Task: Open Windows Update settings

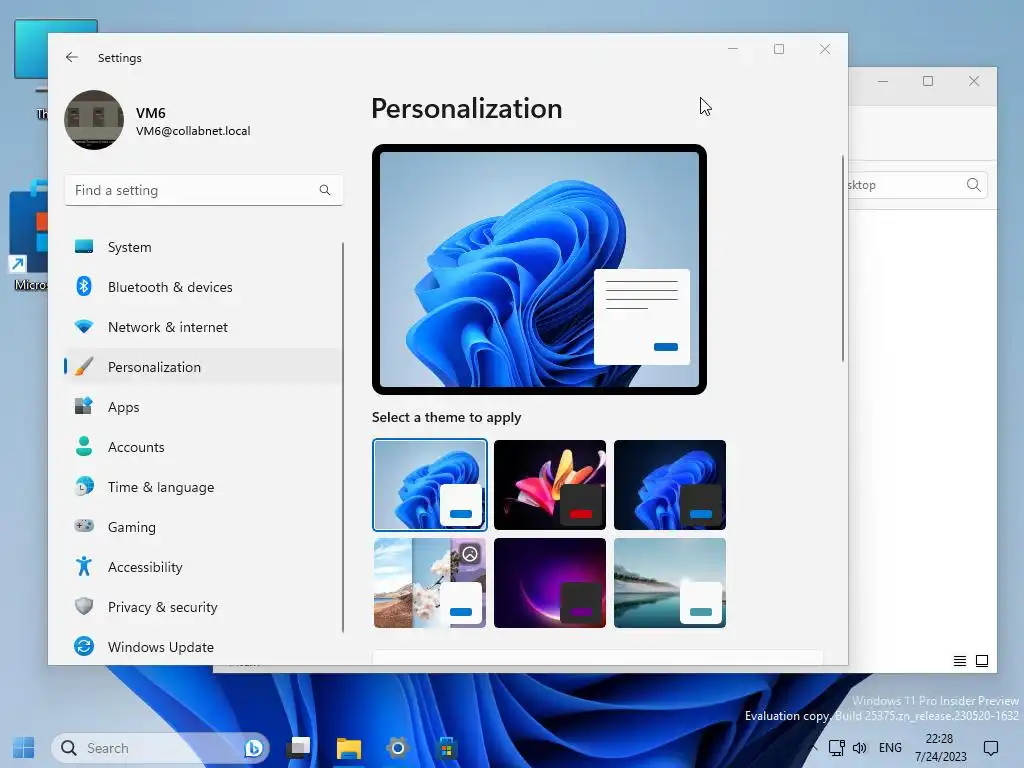Action: coord(203,647)
